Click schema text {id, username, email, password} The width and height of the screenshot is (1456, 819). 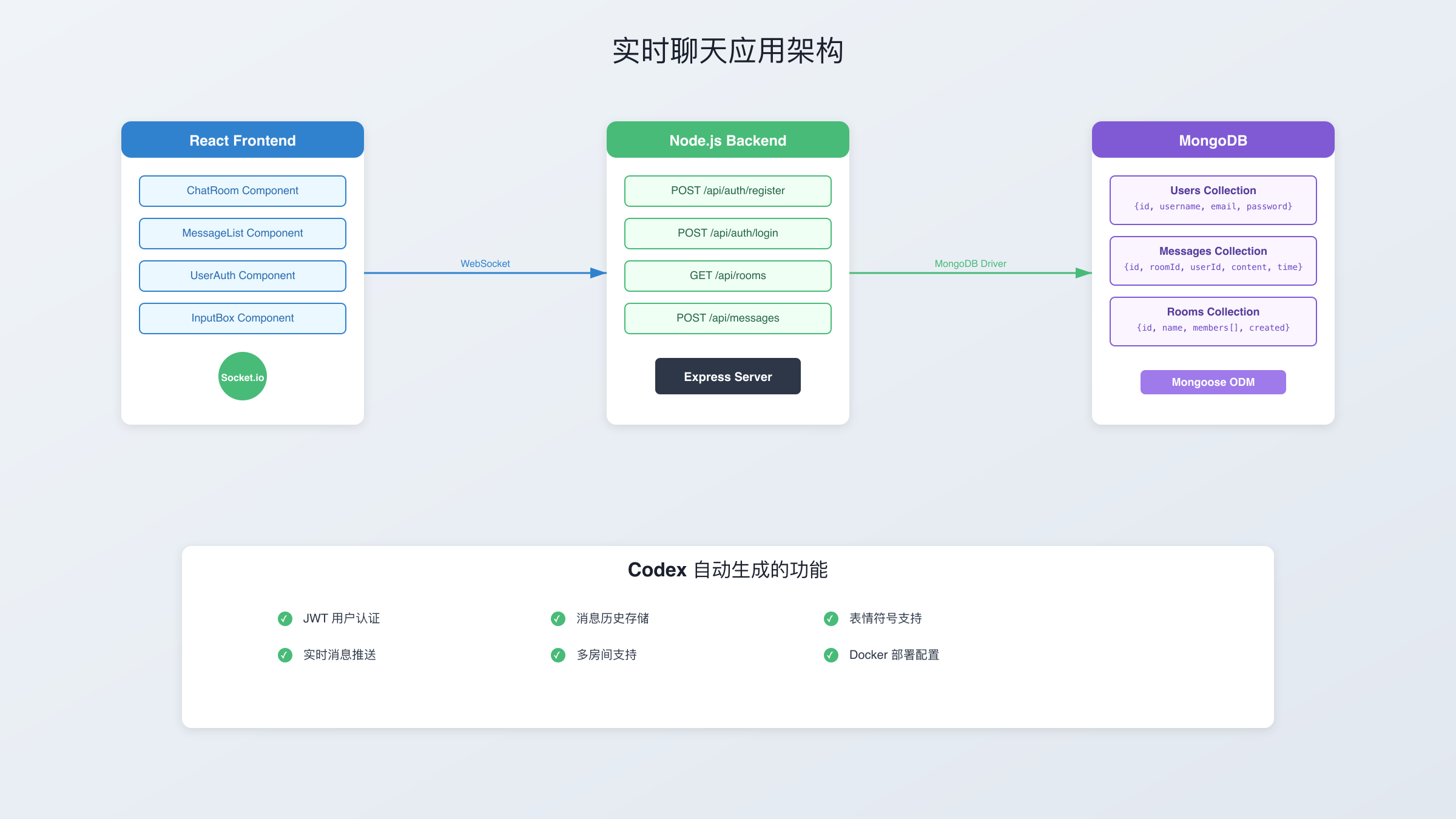point(1213,207)
